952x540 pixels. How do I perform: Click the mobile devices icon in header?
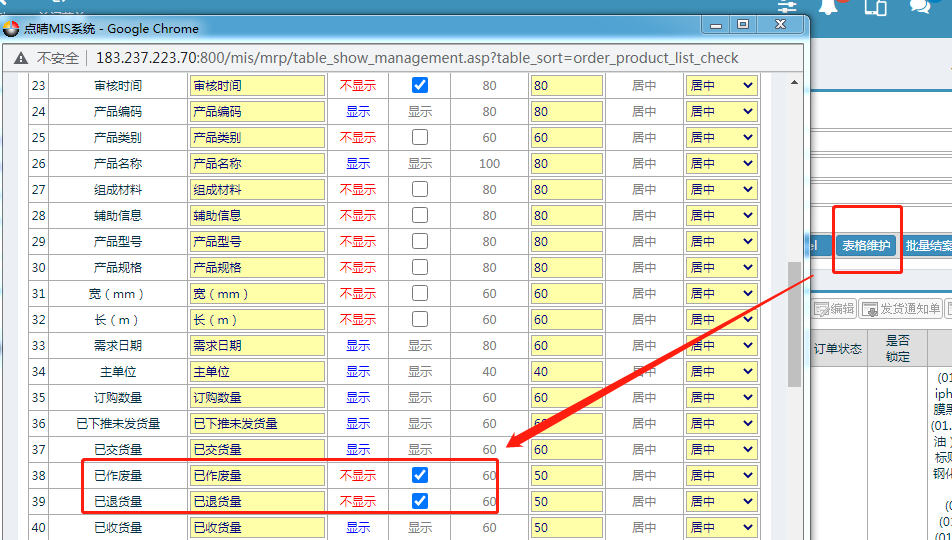click(x=875, y=6)
